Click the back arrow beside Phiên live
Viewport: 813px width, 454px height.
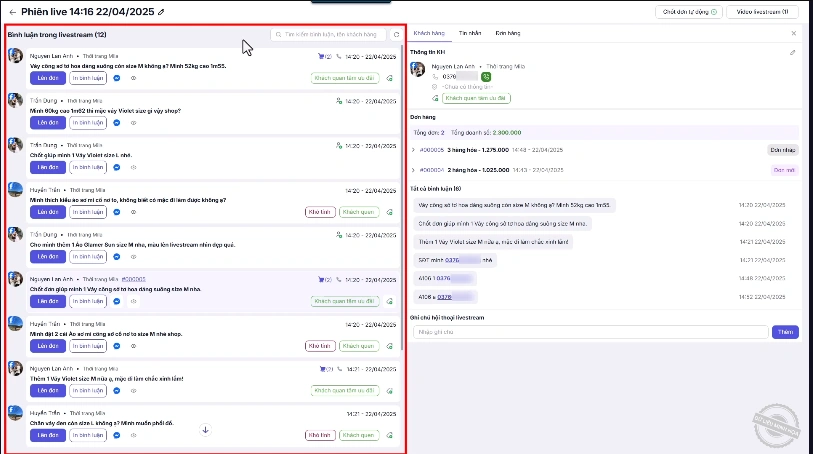click(12, 11)
